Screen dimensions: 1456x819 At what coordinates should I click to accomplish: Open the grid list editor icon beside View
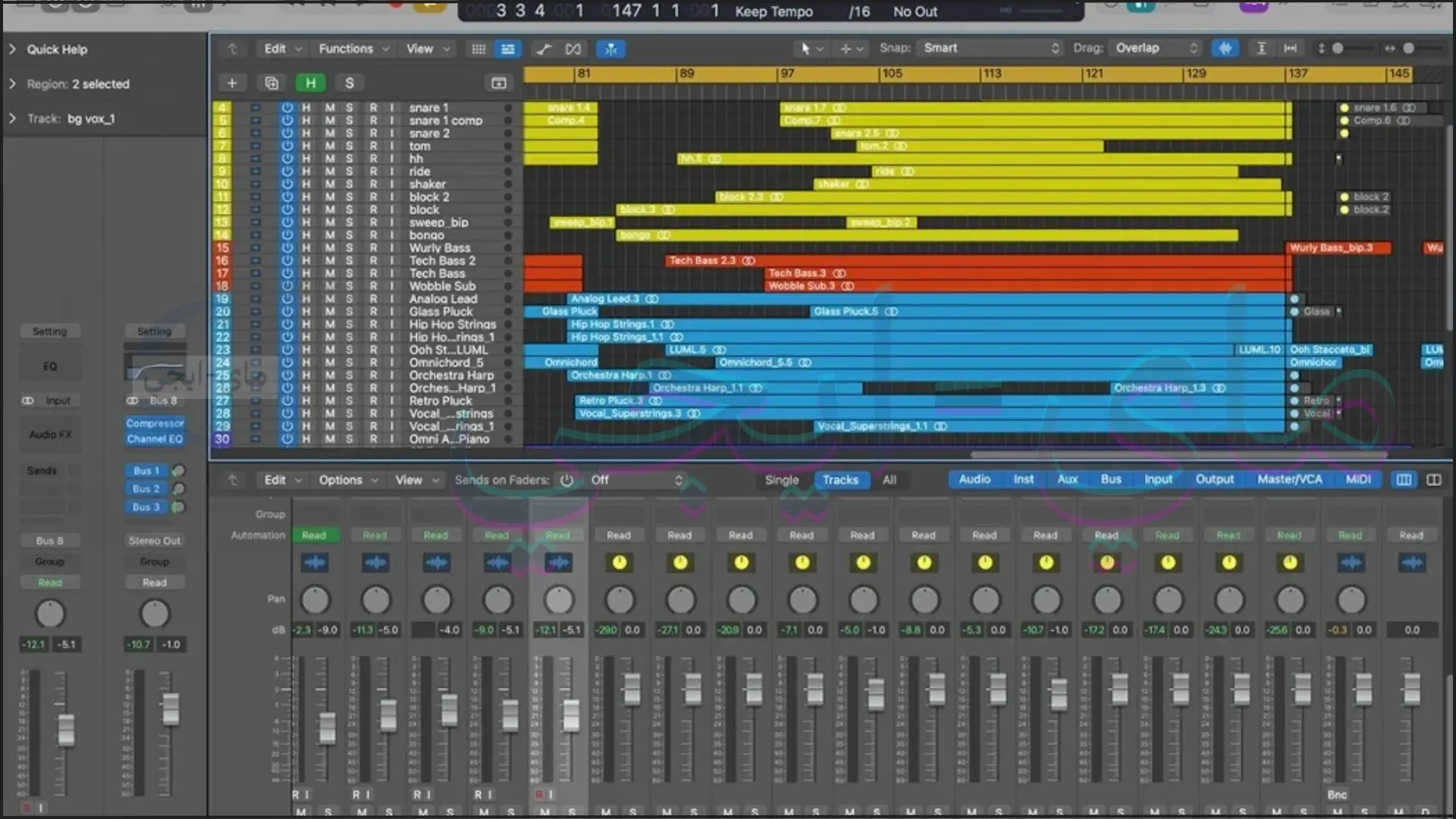(479, 49)
